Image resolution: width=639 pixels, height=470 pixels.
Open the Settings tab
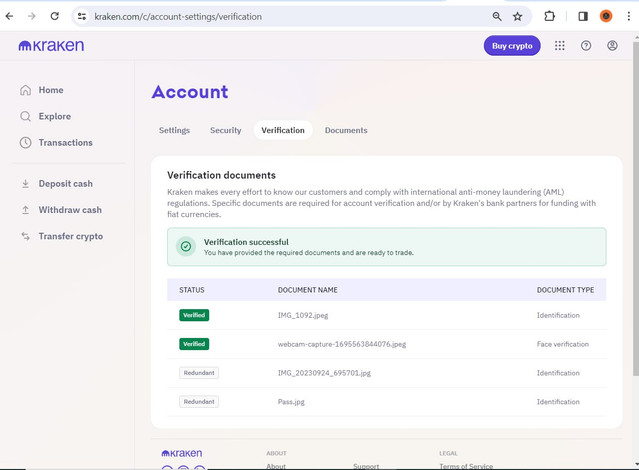(174, 130)
